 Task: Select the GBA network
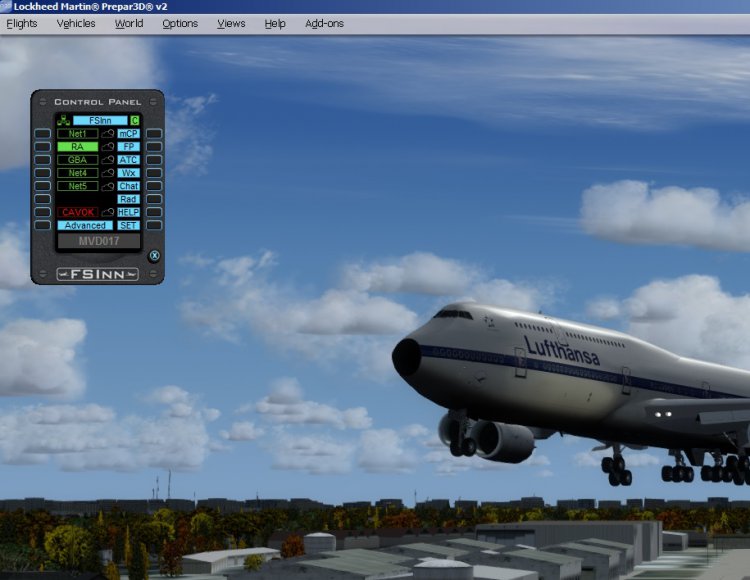coord(77,160)
